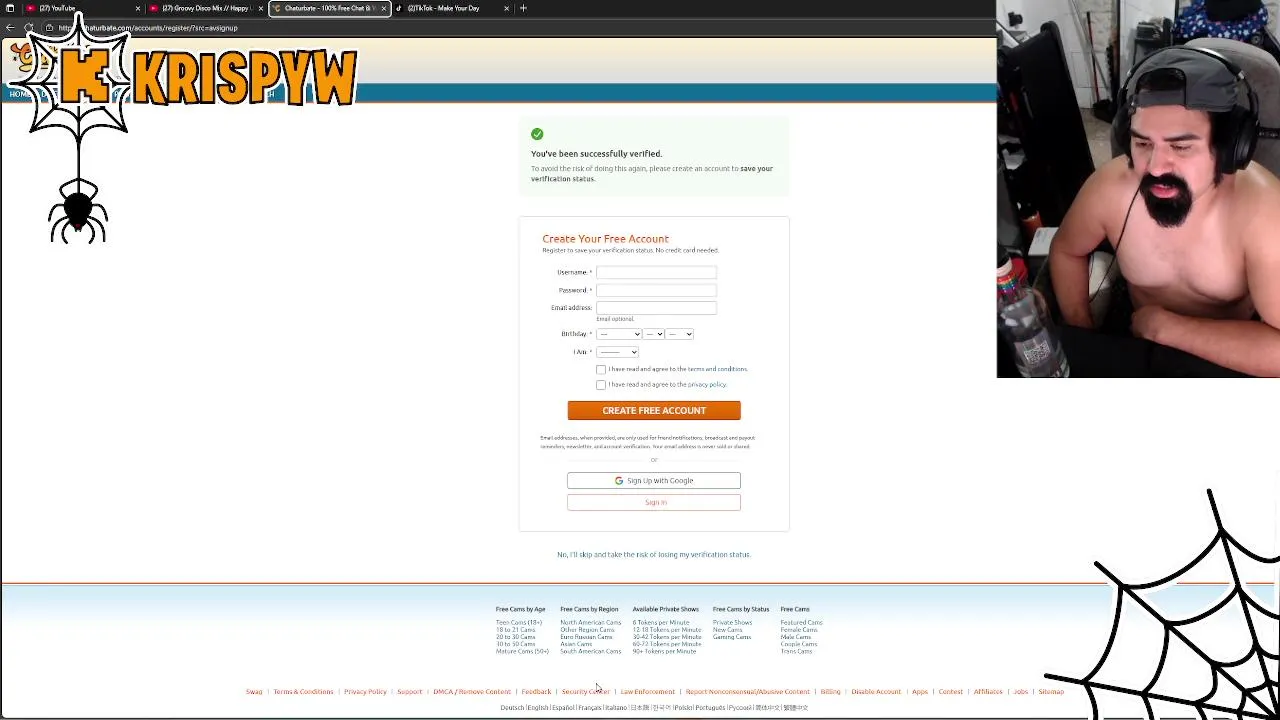Open the North American Cams footer link
The image size is (1280, 720).
590,623
